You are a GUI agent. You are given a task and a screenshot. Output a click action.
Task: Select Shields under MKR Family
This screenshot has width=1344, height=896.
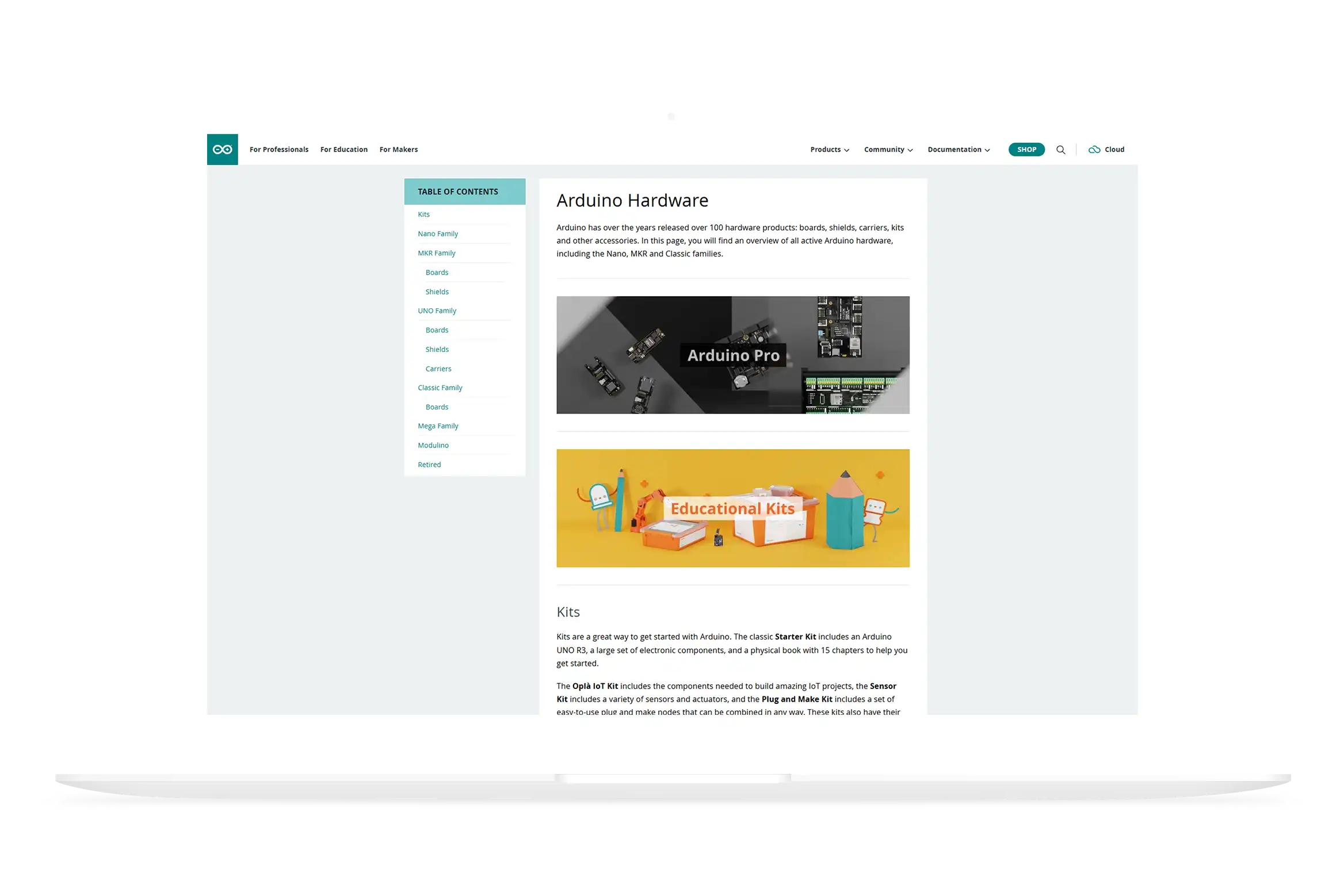(x=437, y=292)
